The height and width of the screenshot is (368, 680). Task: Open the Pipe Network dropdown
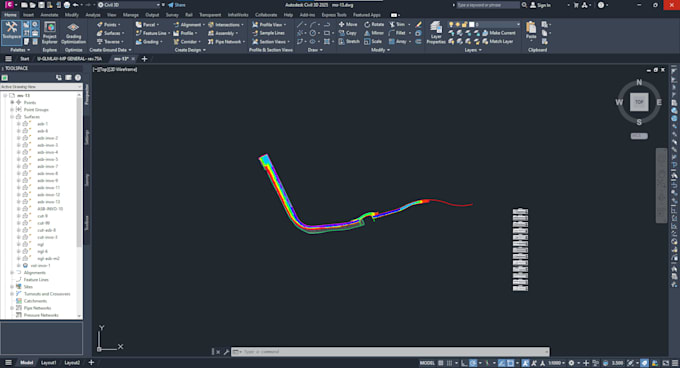[x=226, y=42]
